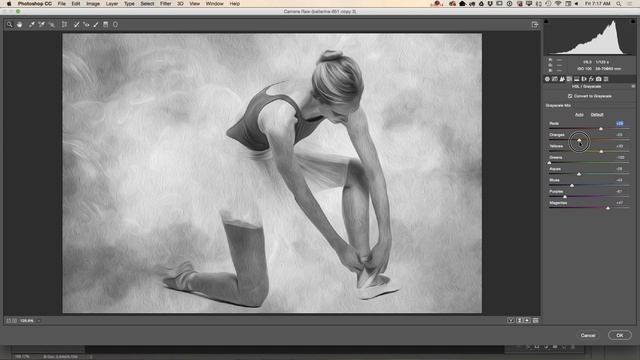Click the OK button
This screenshot has height=360, width=640.
[620, 336]
